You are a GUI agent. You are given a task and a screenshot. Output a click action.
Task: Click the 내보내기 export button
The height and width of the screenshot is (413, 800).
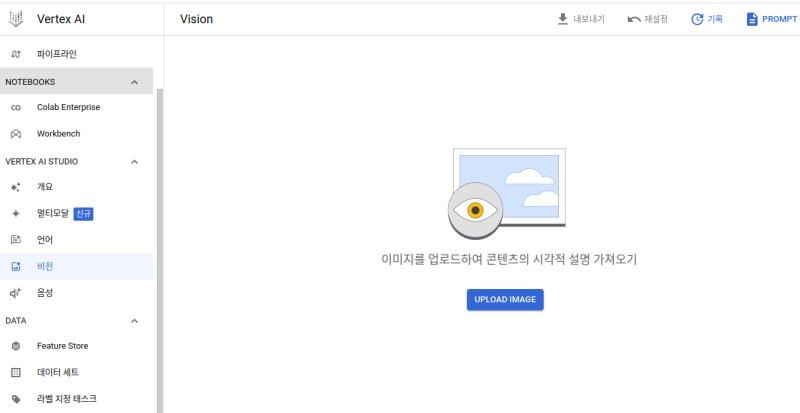click(581, 19)
